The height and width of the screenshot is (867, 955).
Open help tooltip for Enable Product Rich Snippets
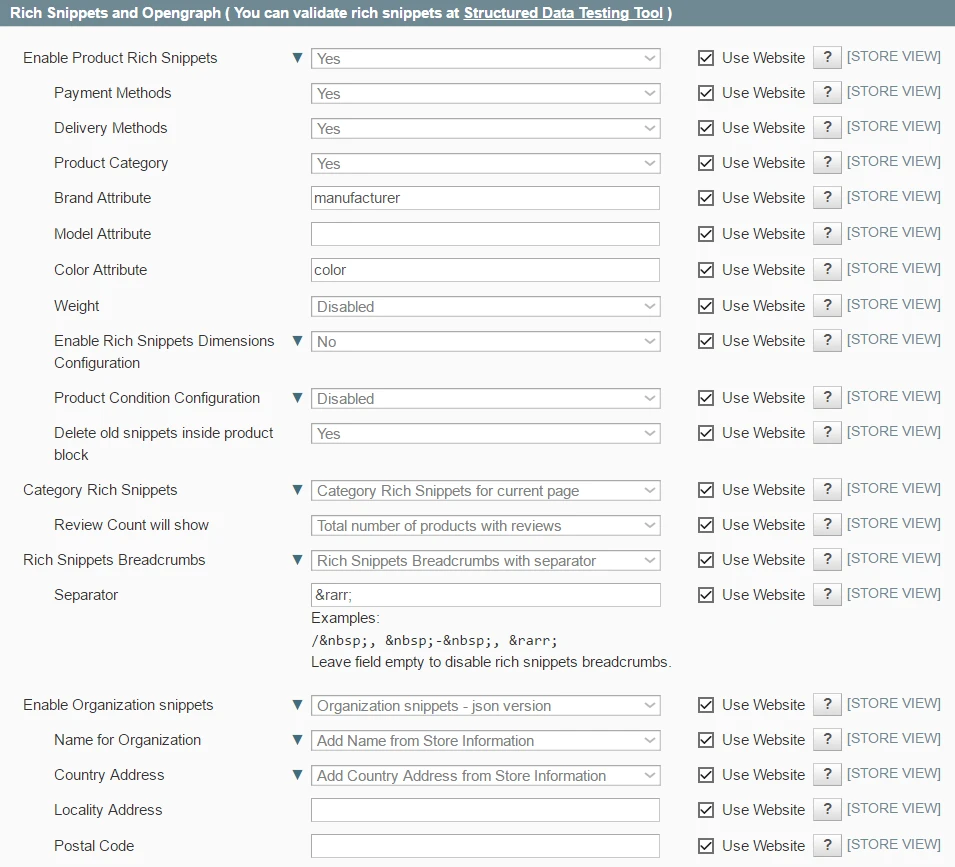(x=827, y=57)
